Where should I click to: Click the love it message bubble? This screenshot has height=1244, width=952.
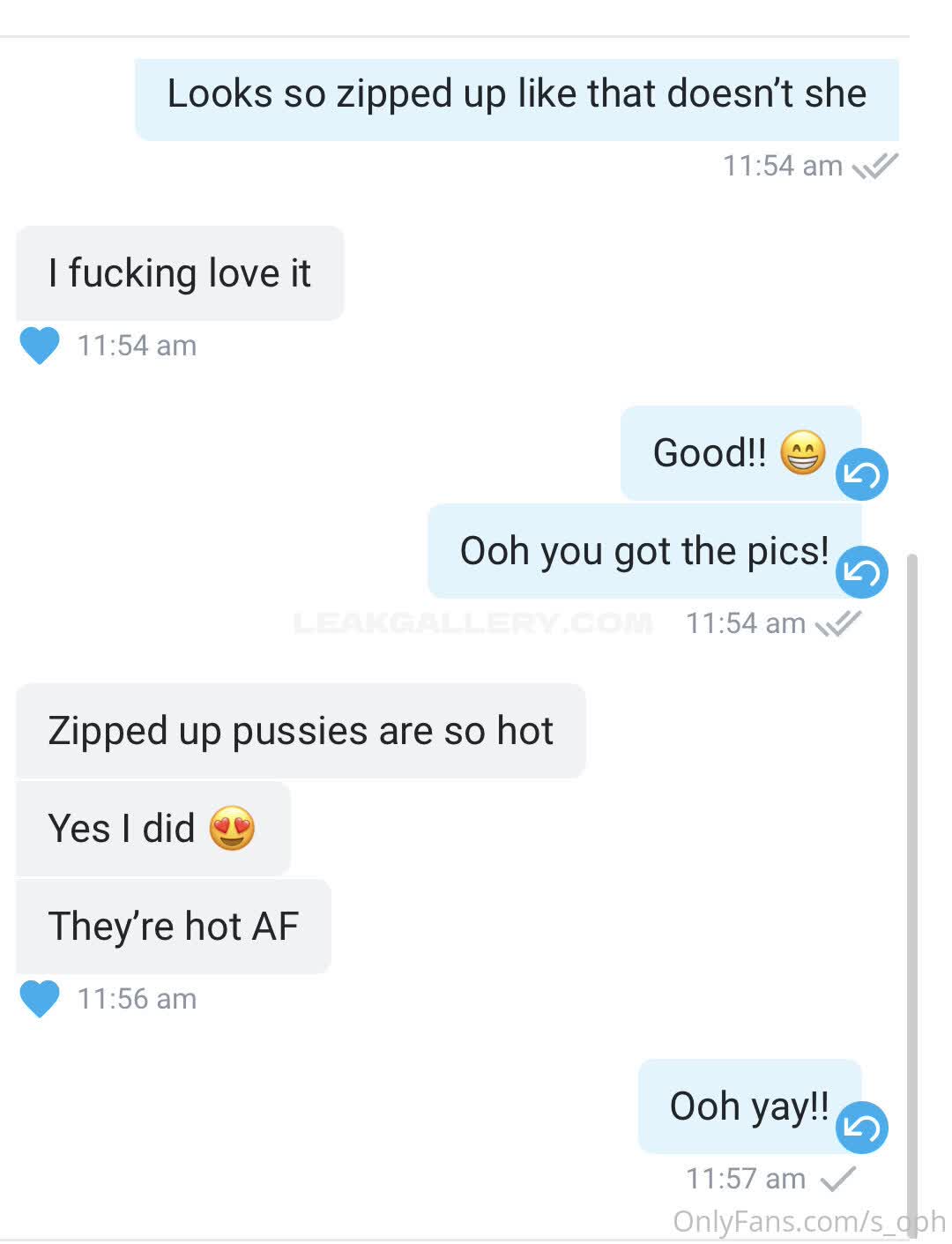click(180, 273)
